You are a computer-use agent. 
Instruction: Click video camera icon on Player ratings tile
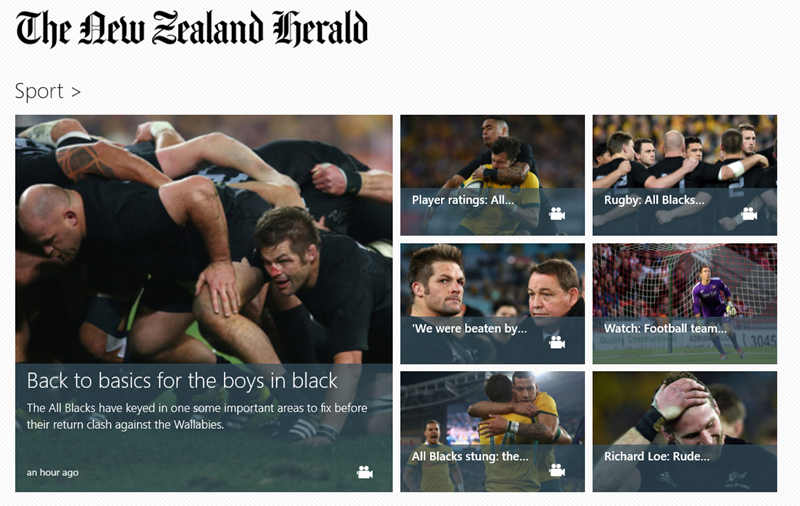(557, 214)
